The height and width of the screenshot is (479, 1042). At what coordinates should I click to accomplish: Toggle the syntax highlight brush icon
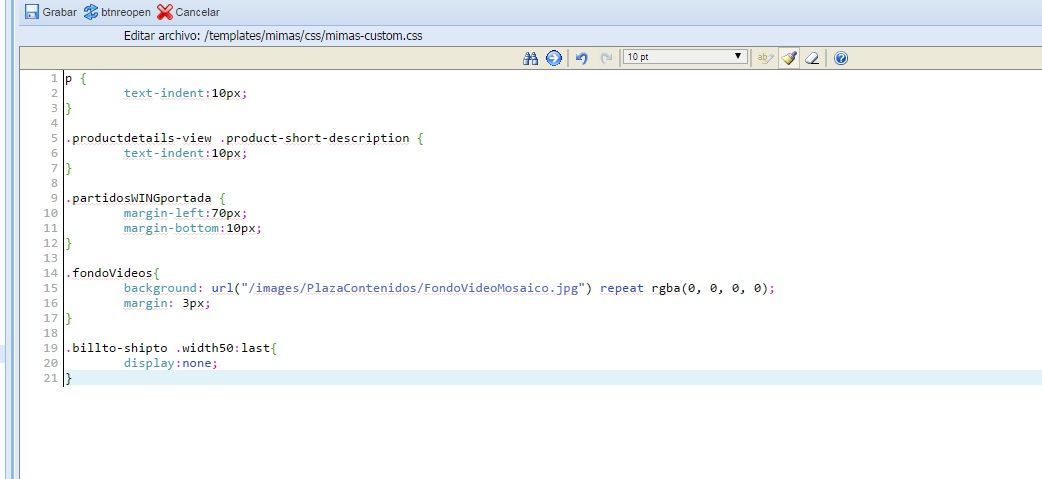click(x=789, y=58)
